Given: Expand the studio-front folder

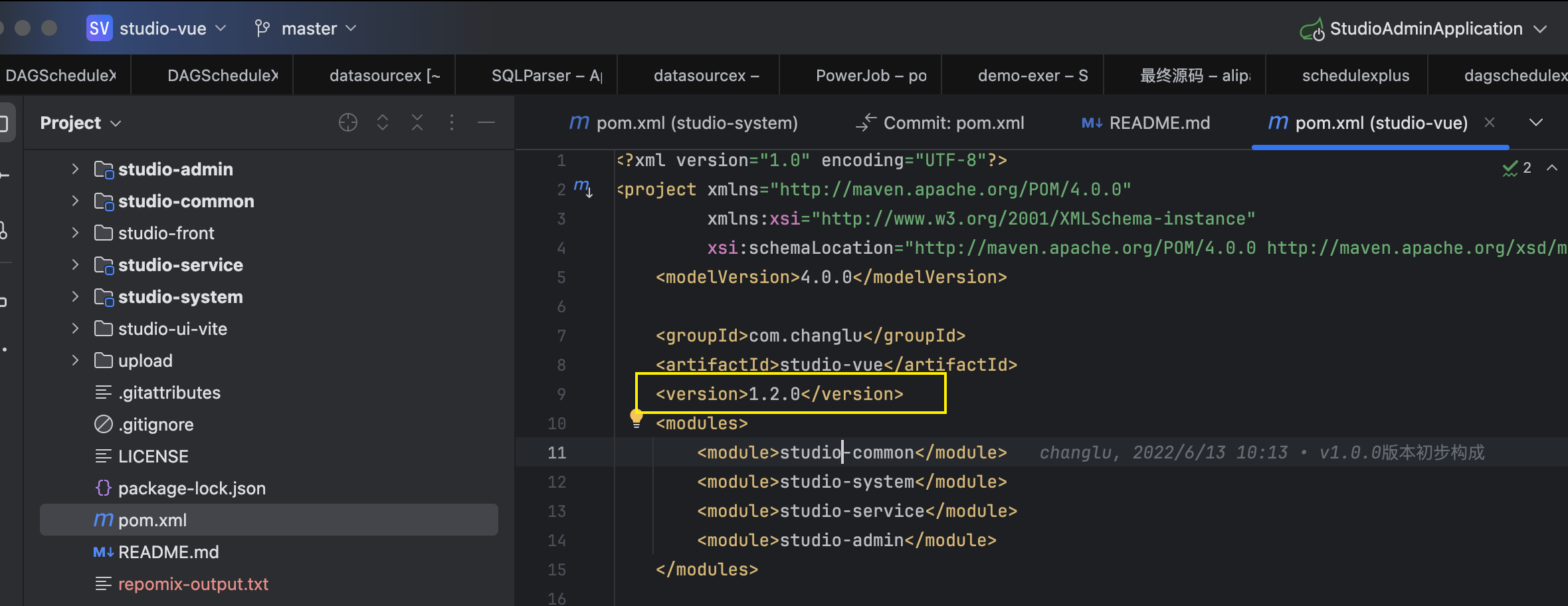Looking at the screenshot, I should tap(75, 233).
